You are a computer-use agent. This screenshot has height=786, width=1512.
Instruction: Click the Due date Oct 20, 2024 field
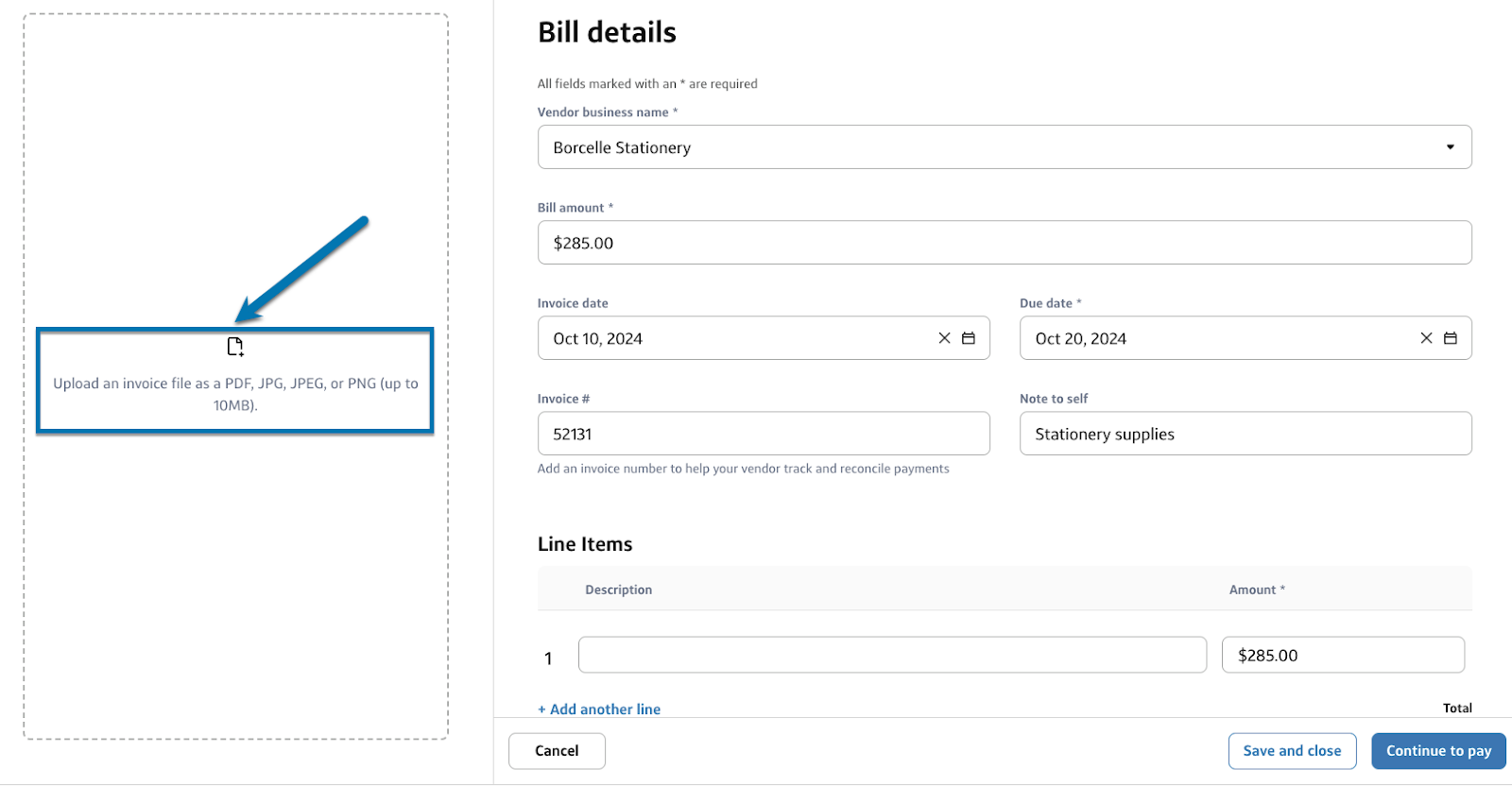click(x=1219, y=338)
